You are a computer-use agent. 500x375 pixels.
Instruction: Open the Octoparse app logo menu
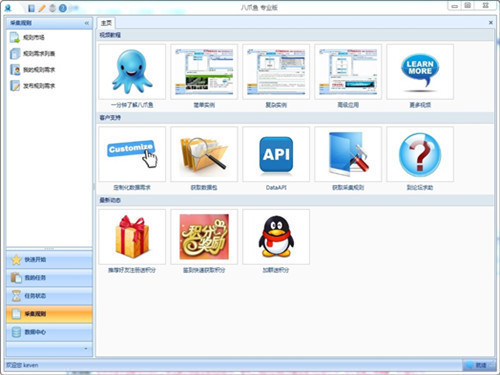coord(8,8)
